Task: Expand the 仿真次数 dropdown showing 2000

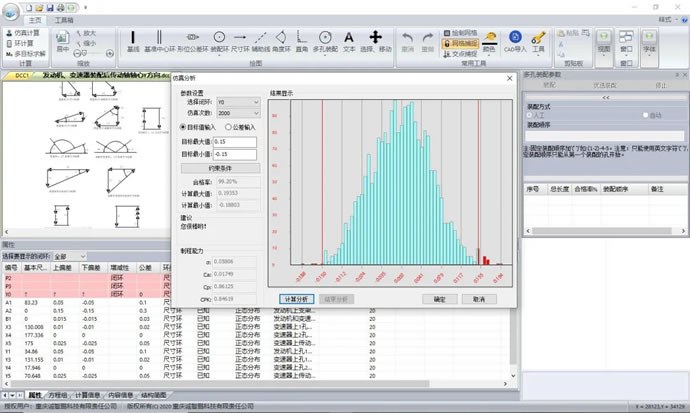Action: 237,114
